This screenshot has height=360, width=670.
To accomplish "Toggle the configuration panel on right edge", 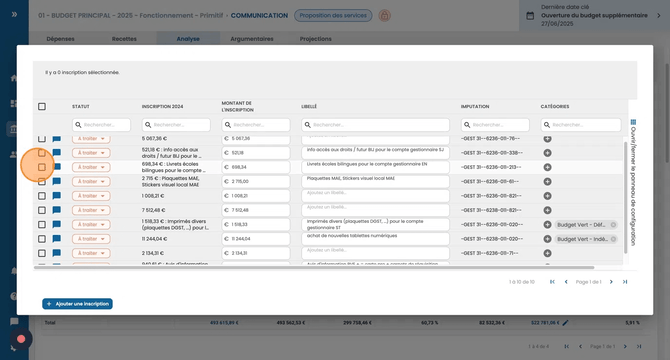I will pos(633,183).
